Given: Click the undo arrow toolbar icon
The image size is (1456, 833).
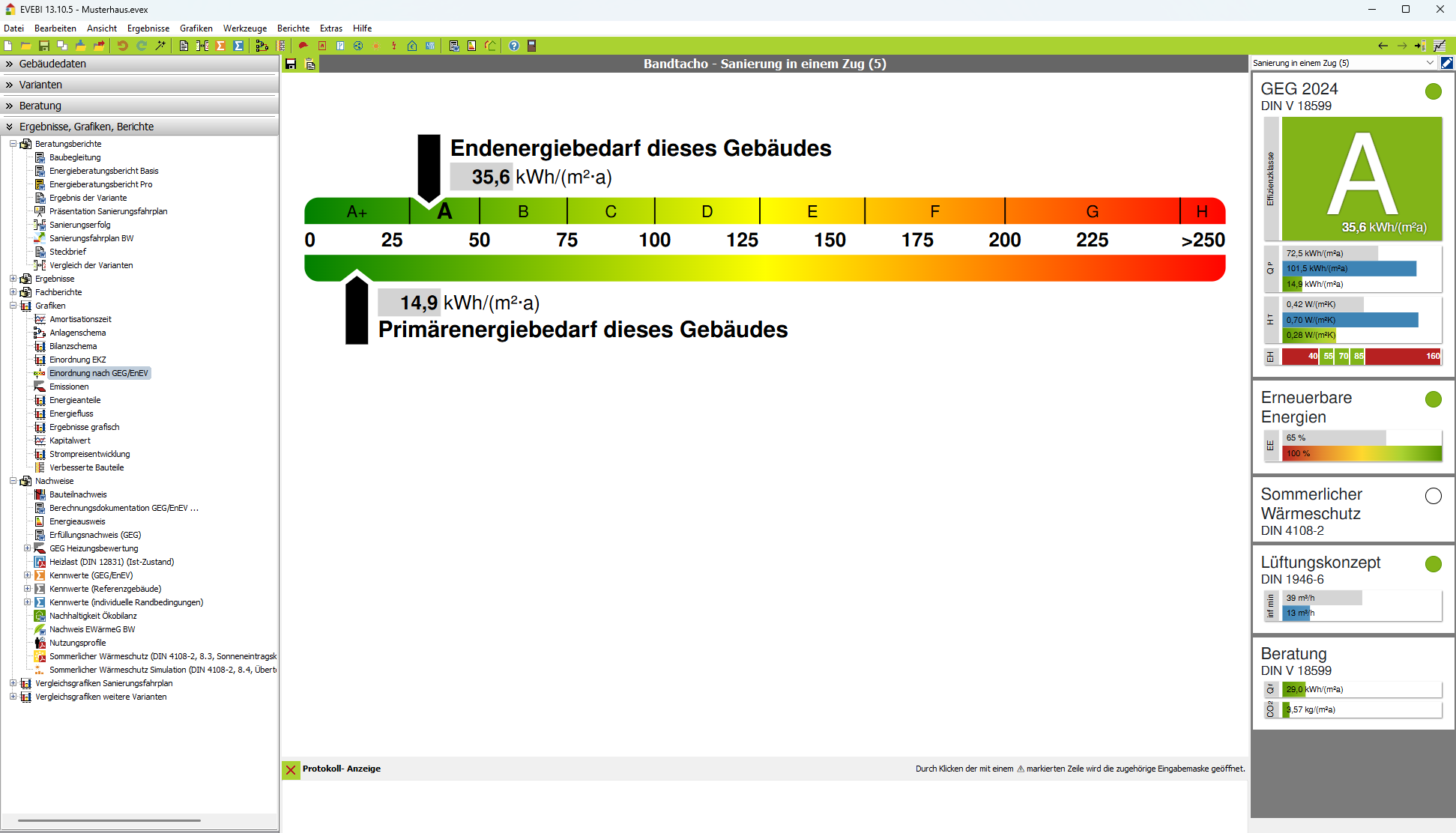Looking at the screenshot, I should [x=122, y=46].
